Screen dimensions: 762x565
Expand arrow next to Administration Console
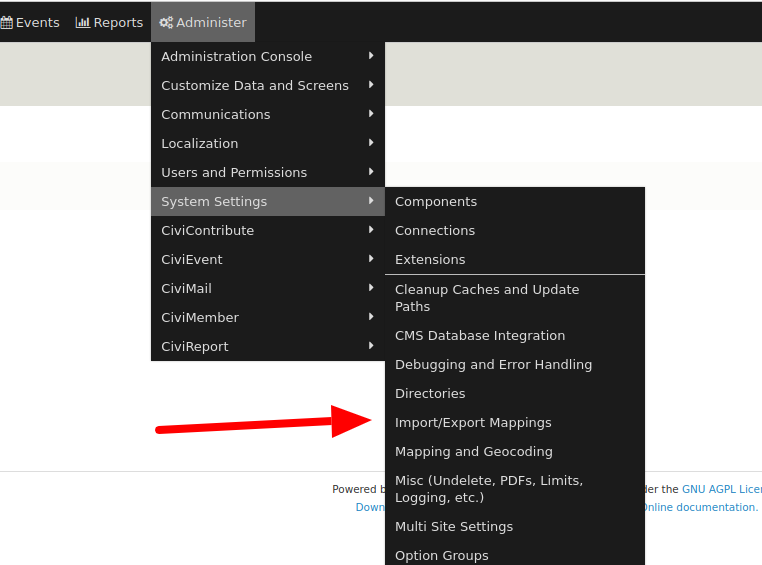point(371,56)
